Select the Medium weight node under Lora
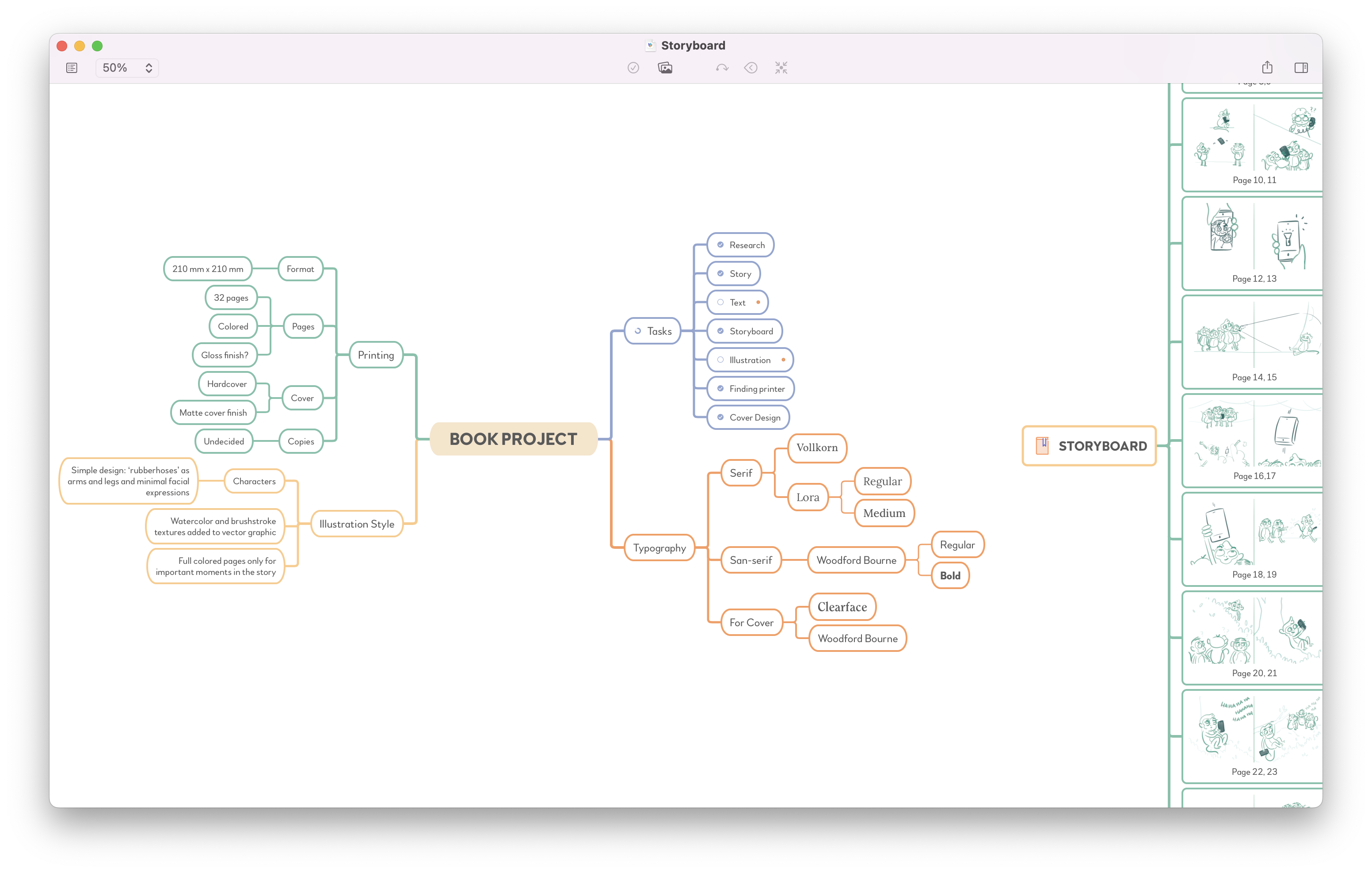 884,513
